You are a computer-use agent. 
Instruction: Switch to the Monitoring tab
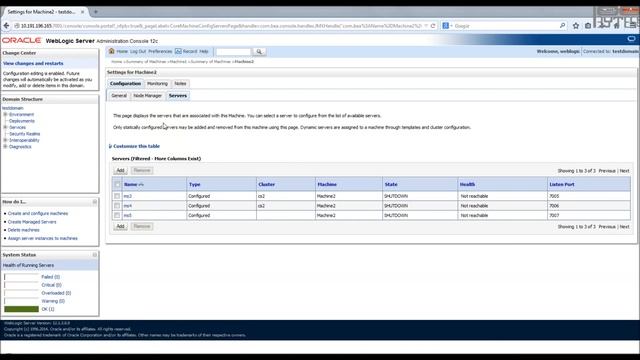click(x=157, y=83)
